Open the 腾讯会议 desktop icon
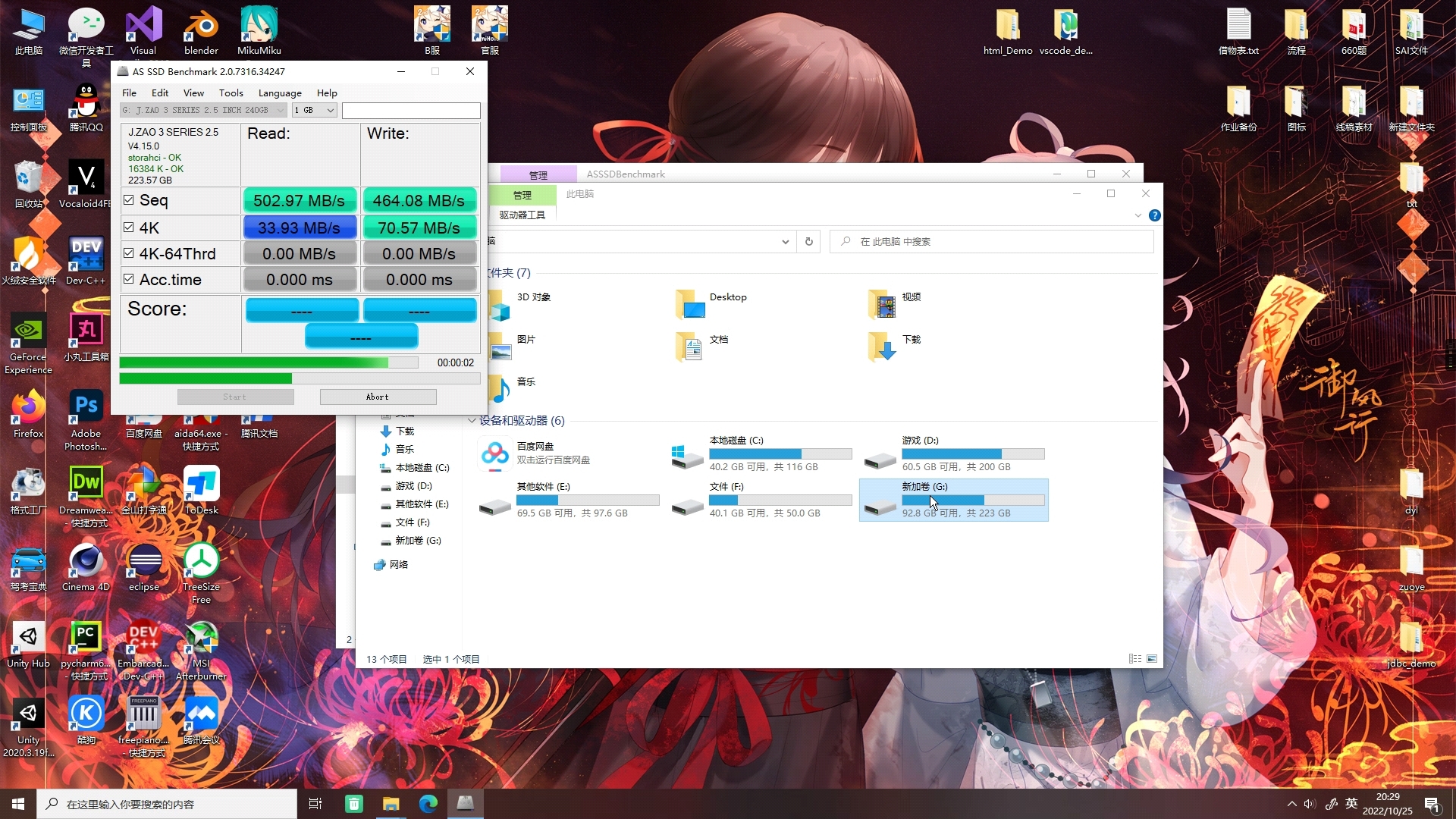The width and height of the screenshot is (1456, 819). (x=201, y=720)
